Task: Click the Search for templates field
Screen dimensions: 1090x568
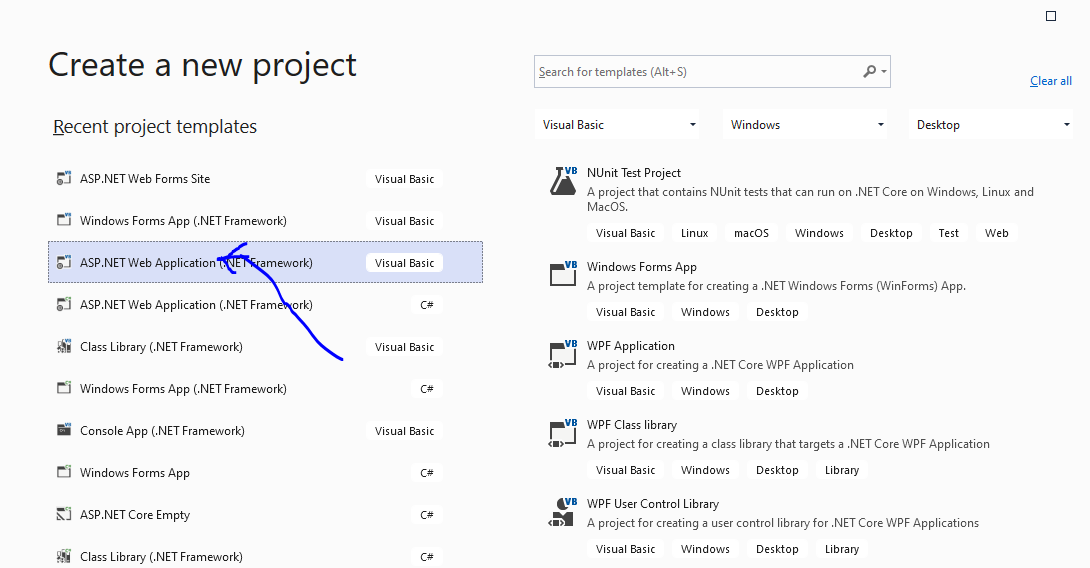Action: 712,72
